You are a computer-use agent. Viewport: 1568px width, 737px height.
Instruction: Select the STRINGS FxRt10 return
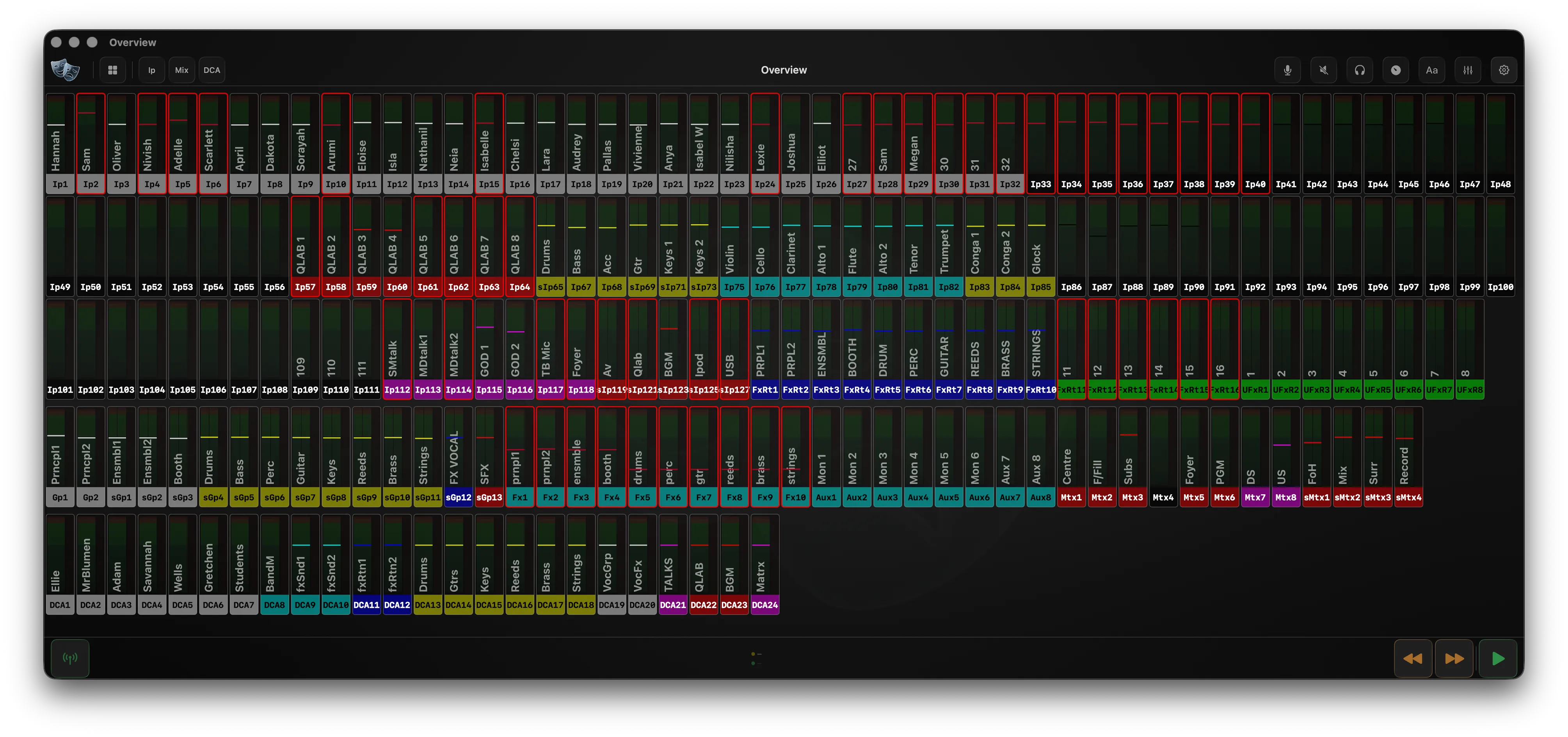[1040, 349]
